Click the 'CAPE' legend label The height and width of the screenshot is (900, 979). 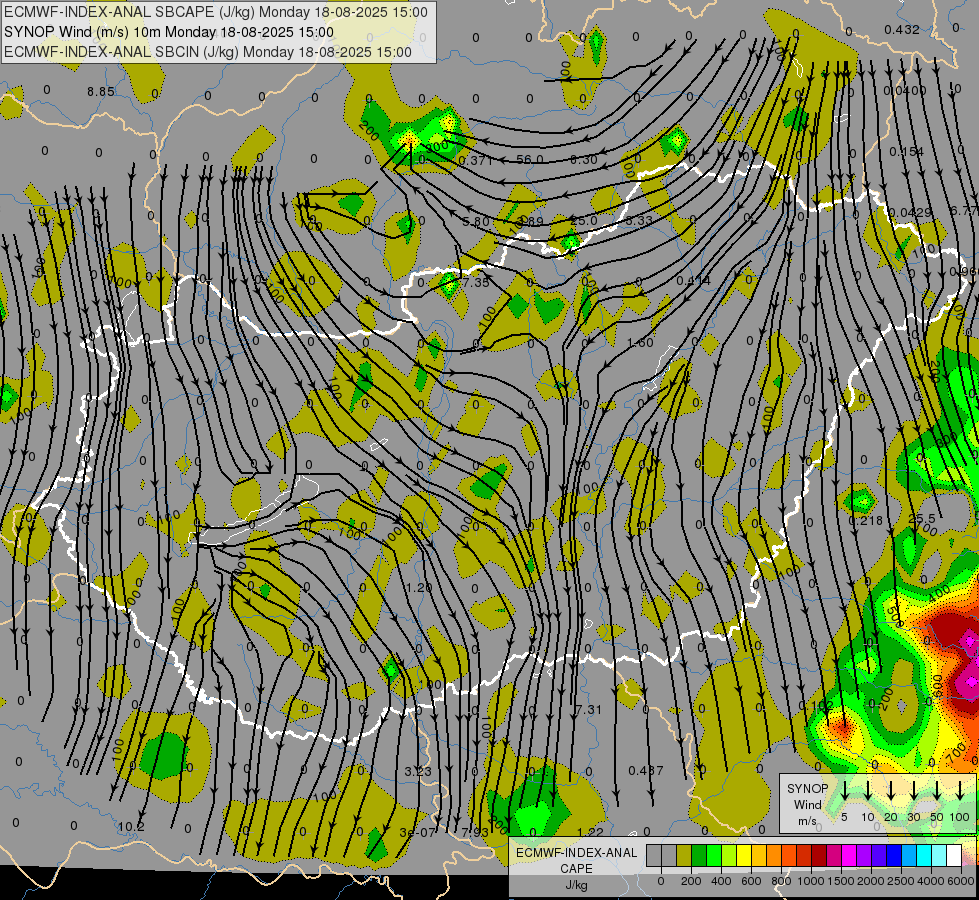576,869
